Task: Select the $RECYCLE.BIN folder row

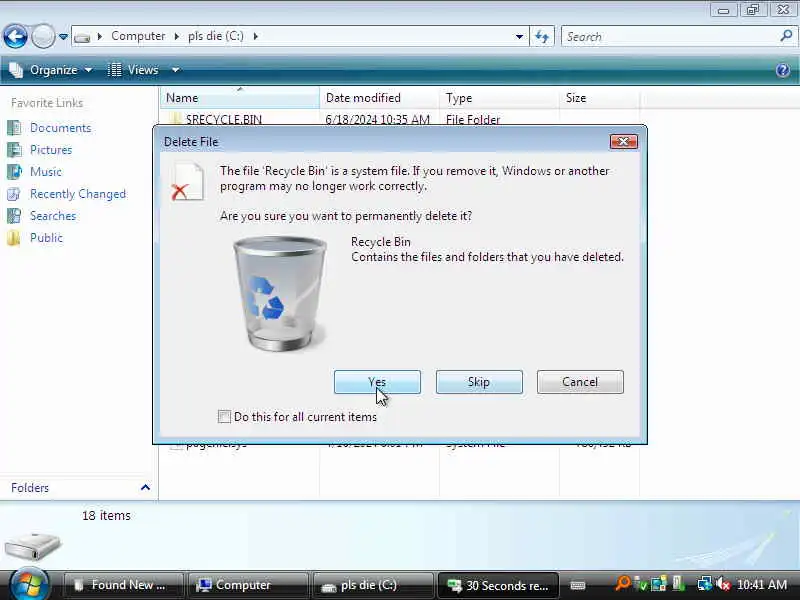Action: 399,119
